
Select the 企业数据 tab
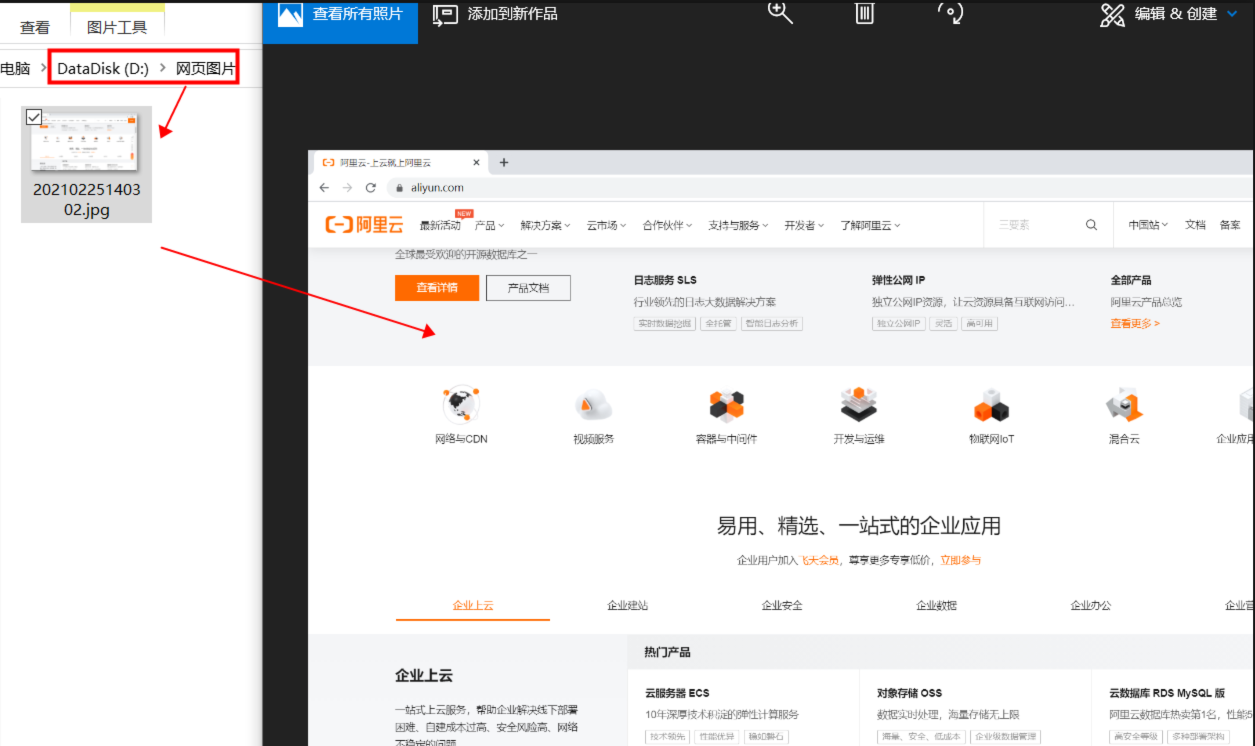[937, 606]
